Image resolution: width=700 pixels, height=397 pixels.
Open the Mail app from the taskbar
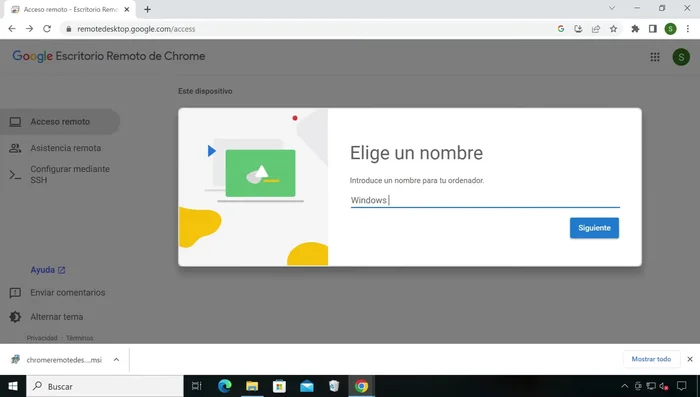(x=307, y=386)
